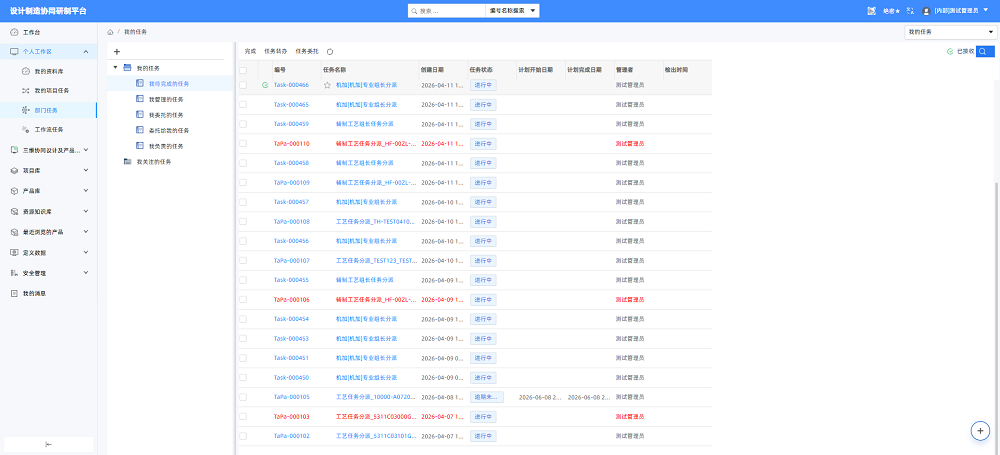
Task: Select the 我管理的任务 tree node
Action: click(x=166, y=99)
